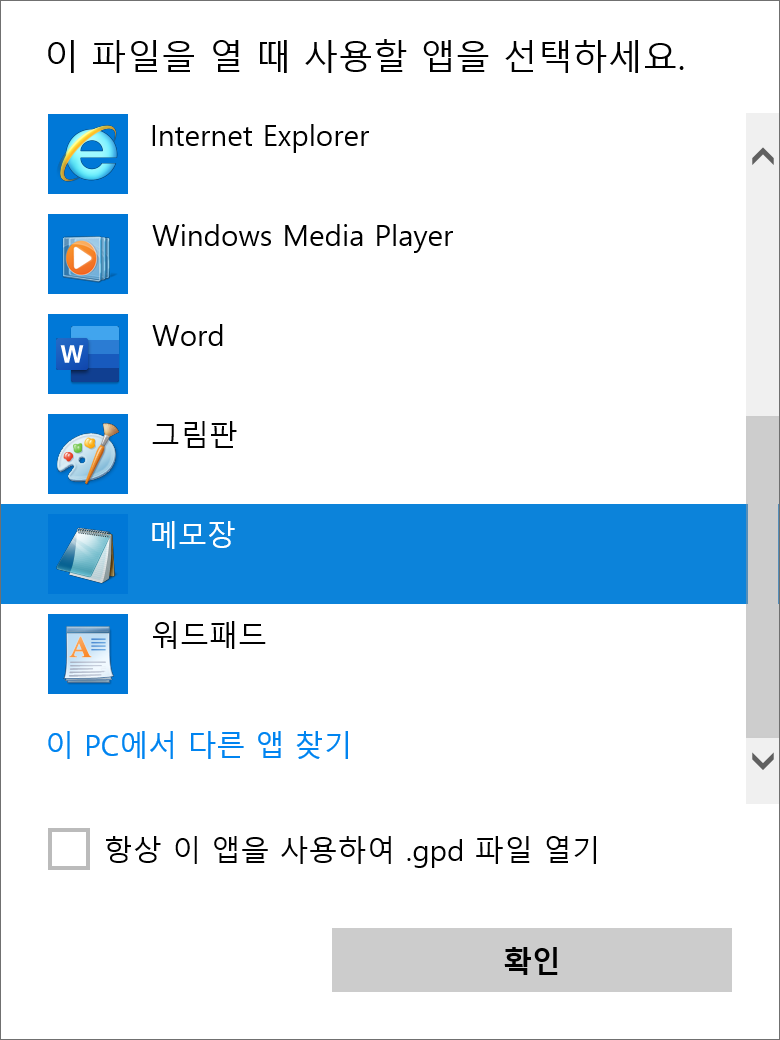The image size is (780, 1040).
Task: Click the Windows Media Player icon
Action: tap(88, 254)
